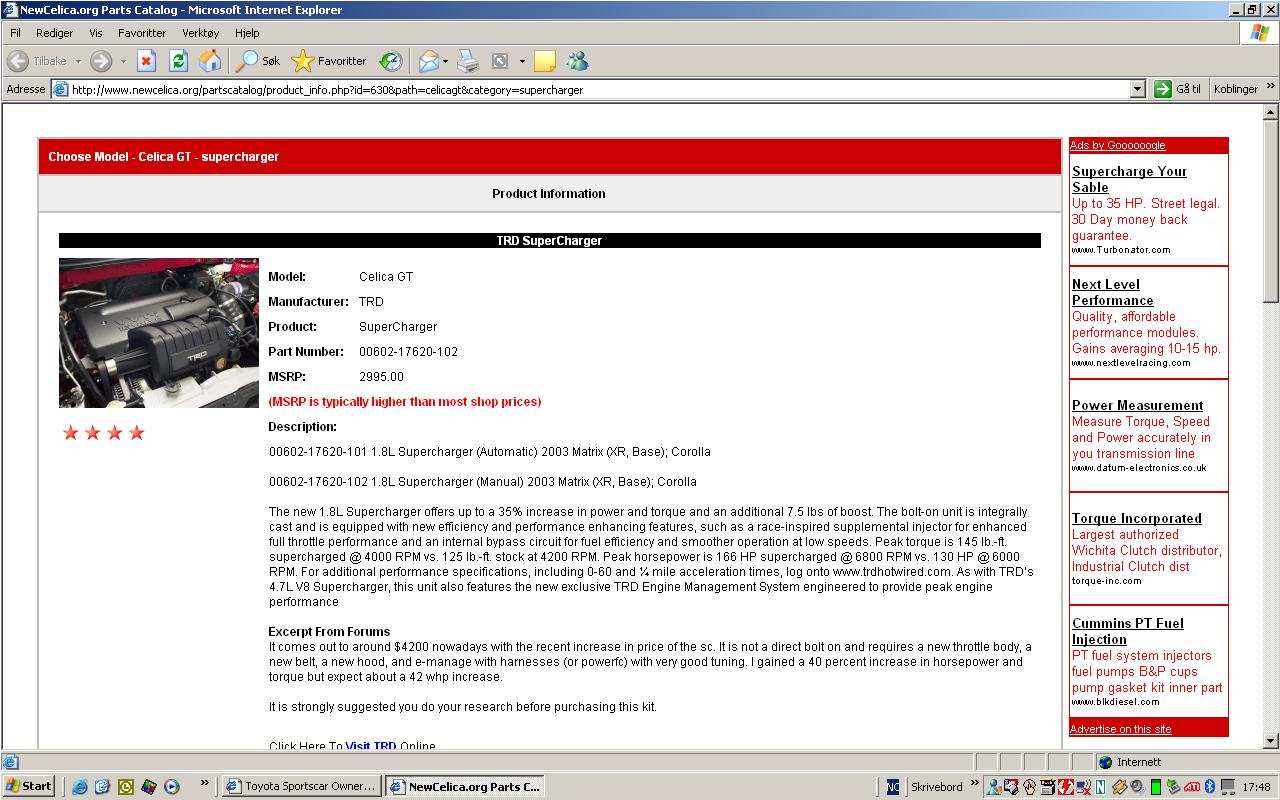Click the Print toolbar icon

(468, 61)
